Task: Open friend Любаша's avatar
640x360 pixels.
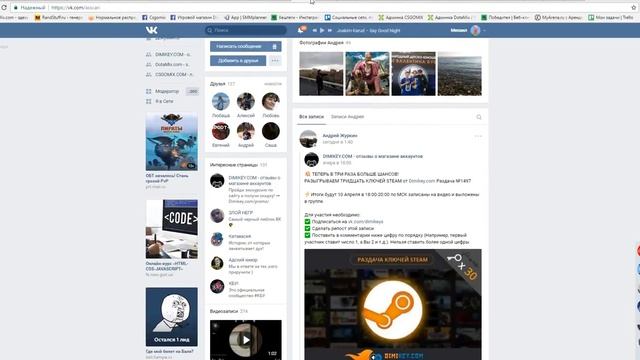Action: [221, 101]
